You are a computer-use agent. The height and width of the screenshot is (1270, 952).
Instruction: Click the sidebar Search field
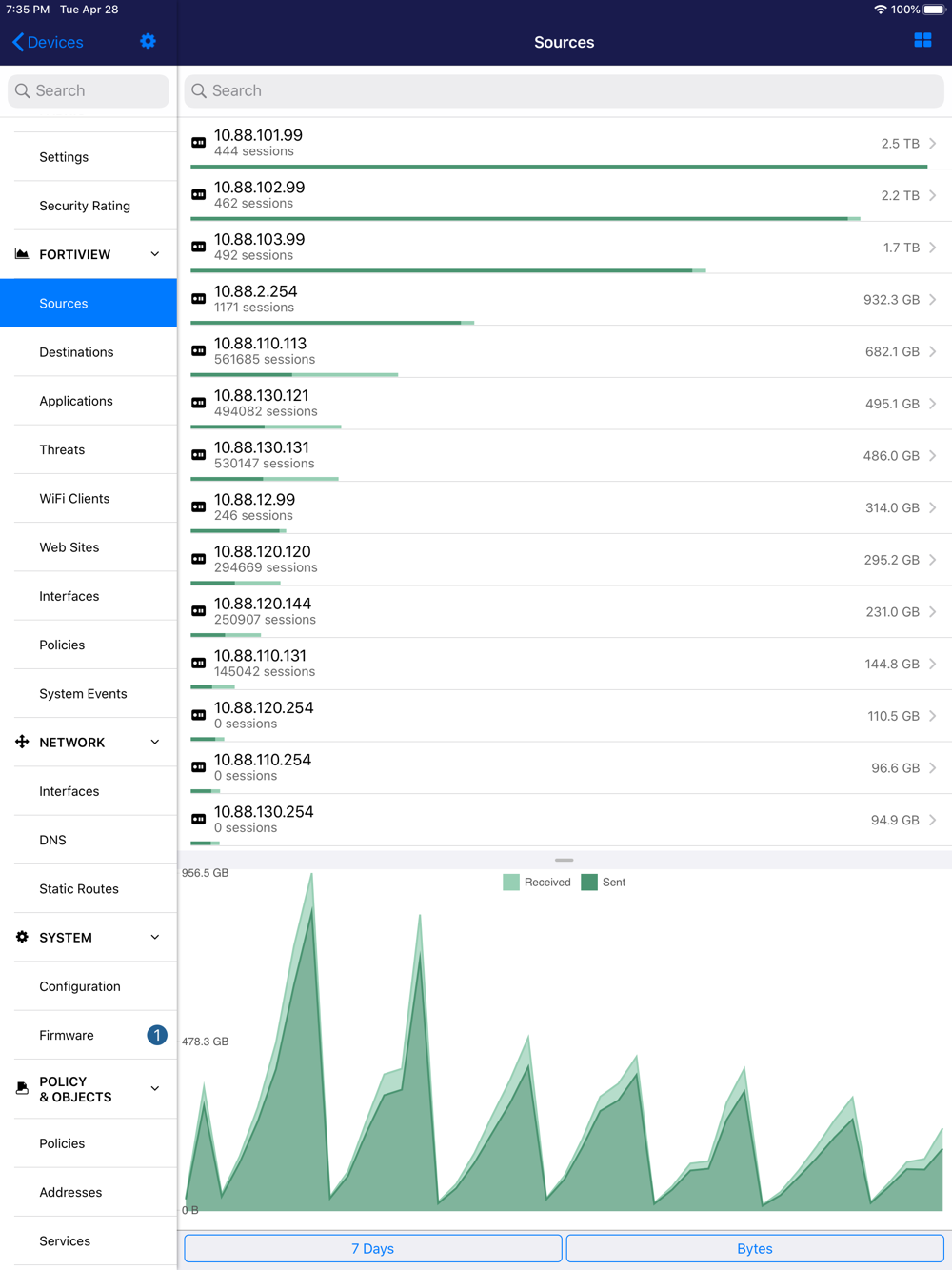coord(89,90)
